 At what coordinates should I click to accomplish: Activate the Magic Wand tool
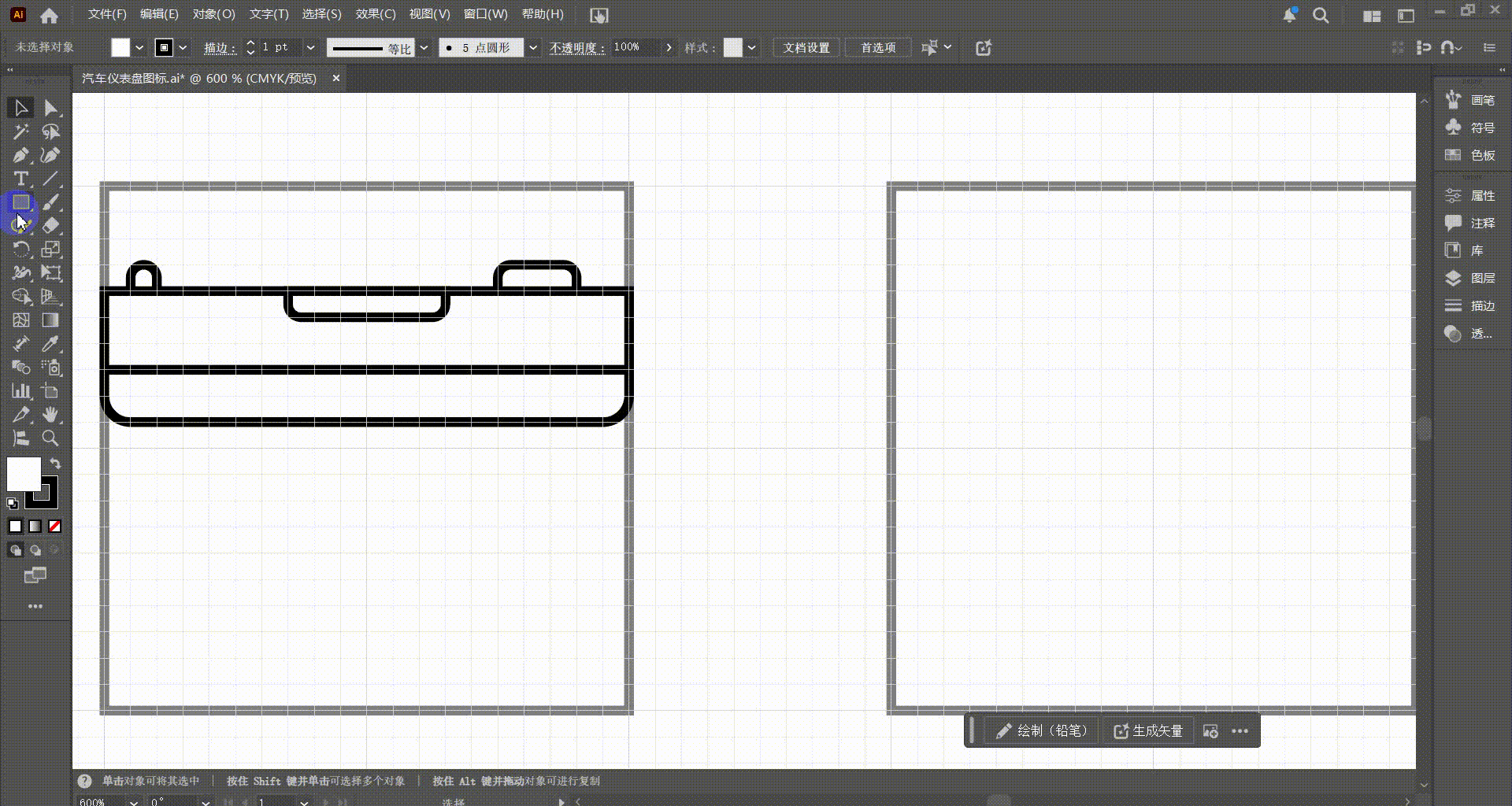click(x=20, y=131)
